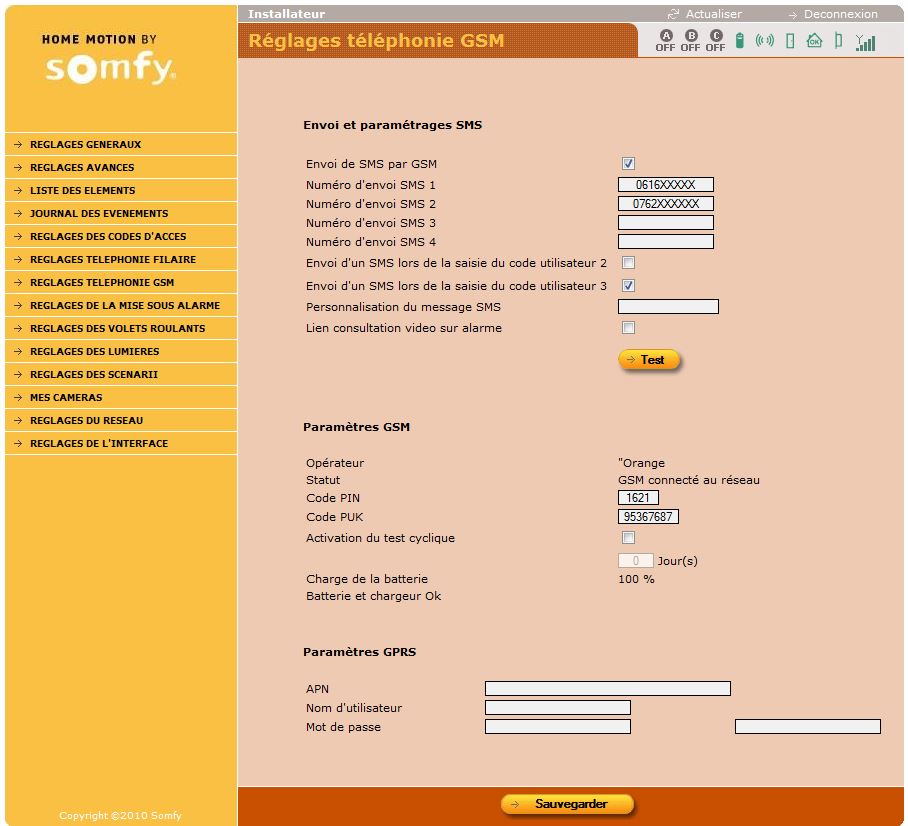The image size is (908, 826).
Task: Click the GSM signal strength bars icon
Action: (x=866, y=42)
